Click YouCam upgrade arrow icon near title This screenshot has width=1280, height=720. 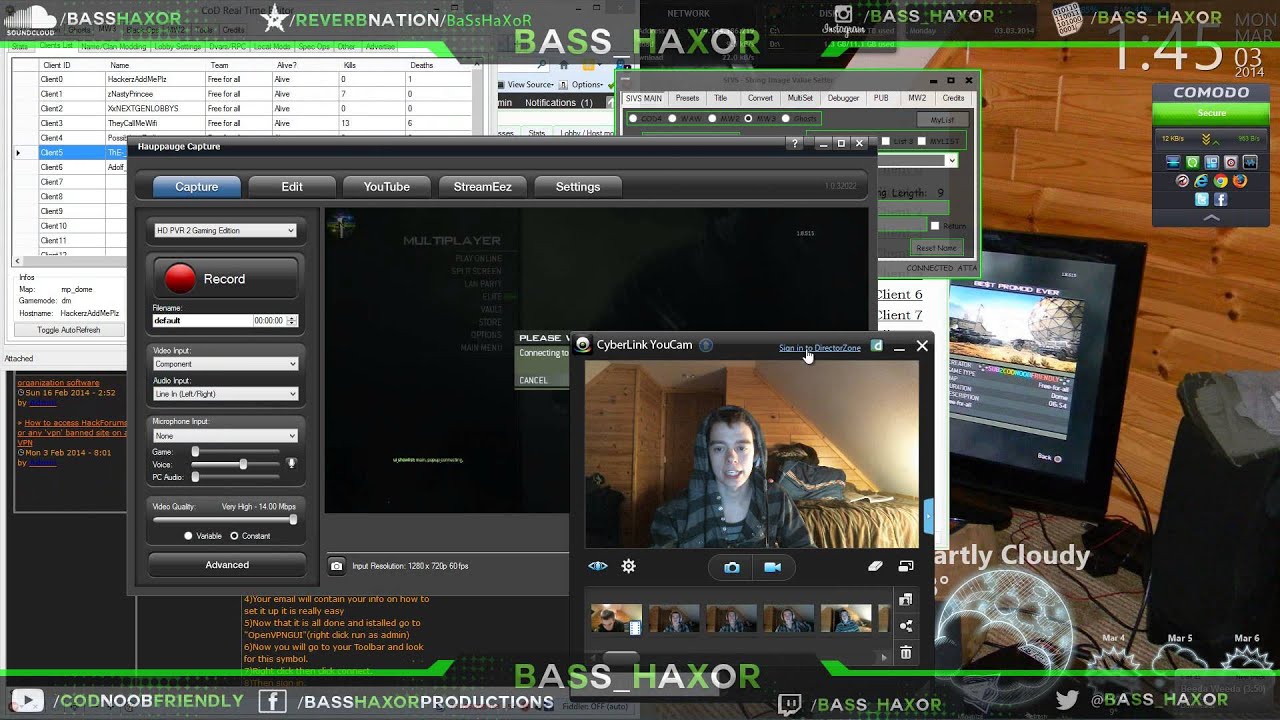pyautogui.click(x=706, y=345)
